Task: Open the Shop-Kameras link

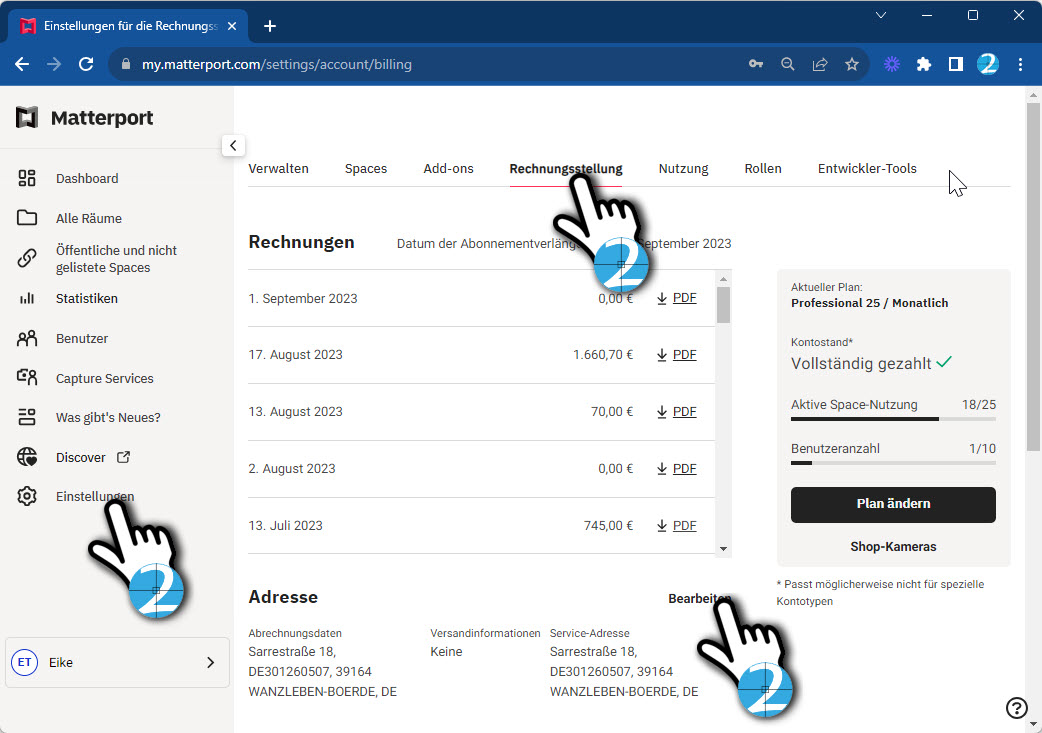Action: [893, 546]
